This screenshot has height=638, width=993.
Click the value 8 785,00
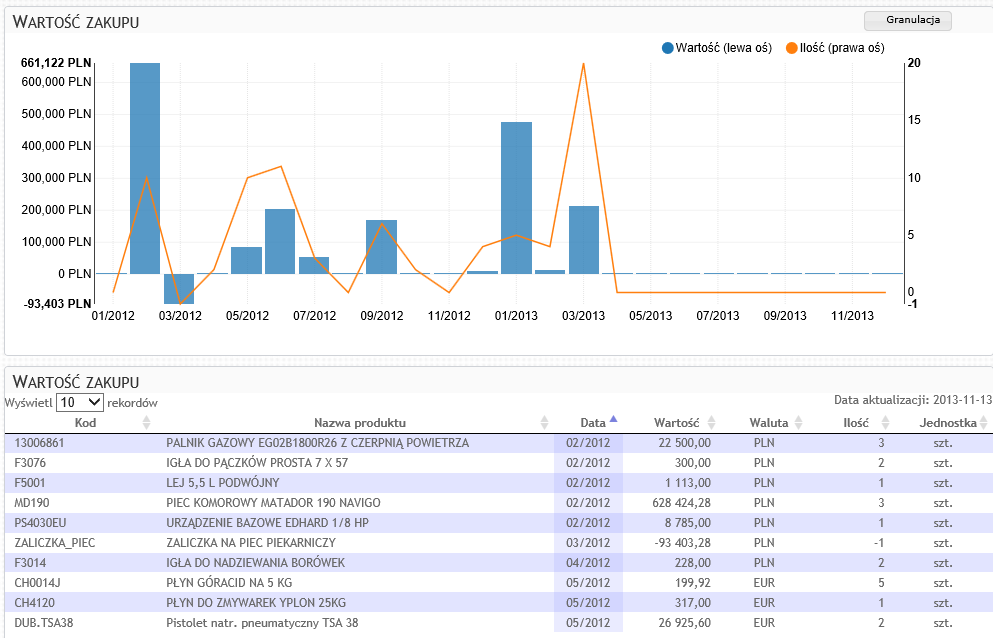coord(688,523)
